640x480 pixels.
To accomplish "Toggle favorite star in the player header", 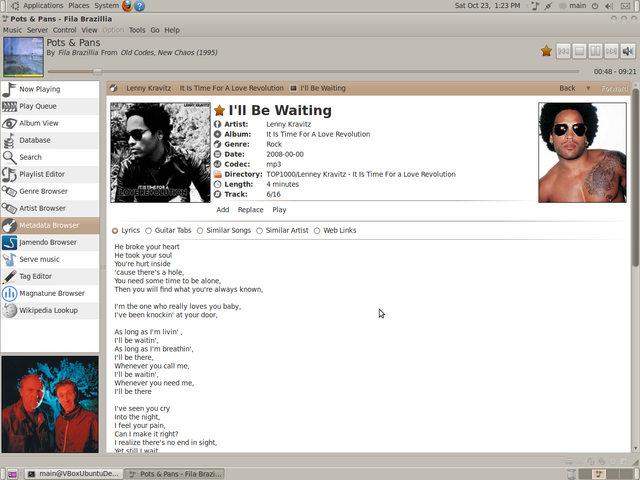I will click(x=546, y=51).
